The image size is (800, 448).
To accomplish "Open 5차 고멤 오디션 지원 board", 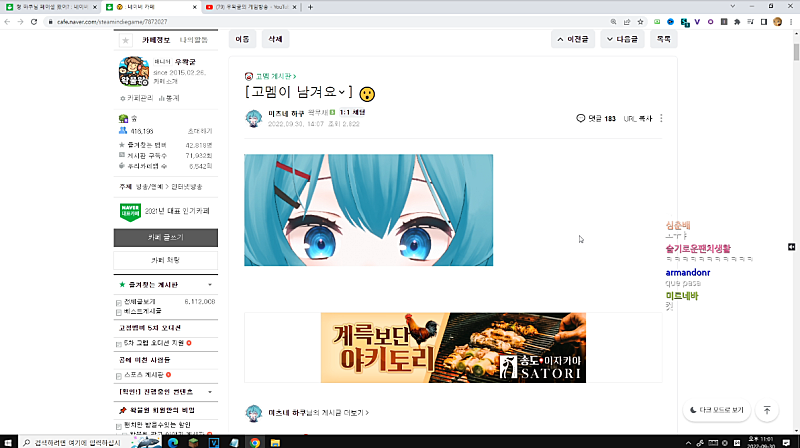I will [x=154, y=343].
